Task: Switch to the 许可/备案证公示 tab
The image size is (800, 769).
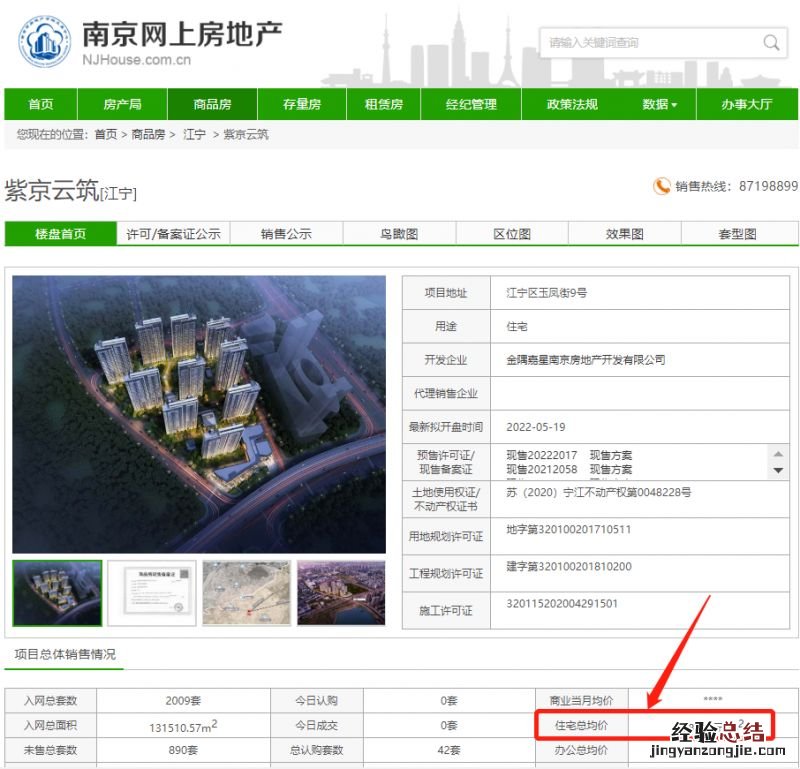Action: [173, 234]
